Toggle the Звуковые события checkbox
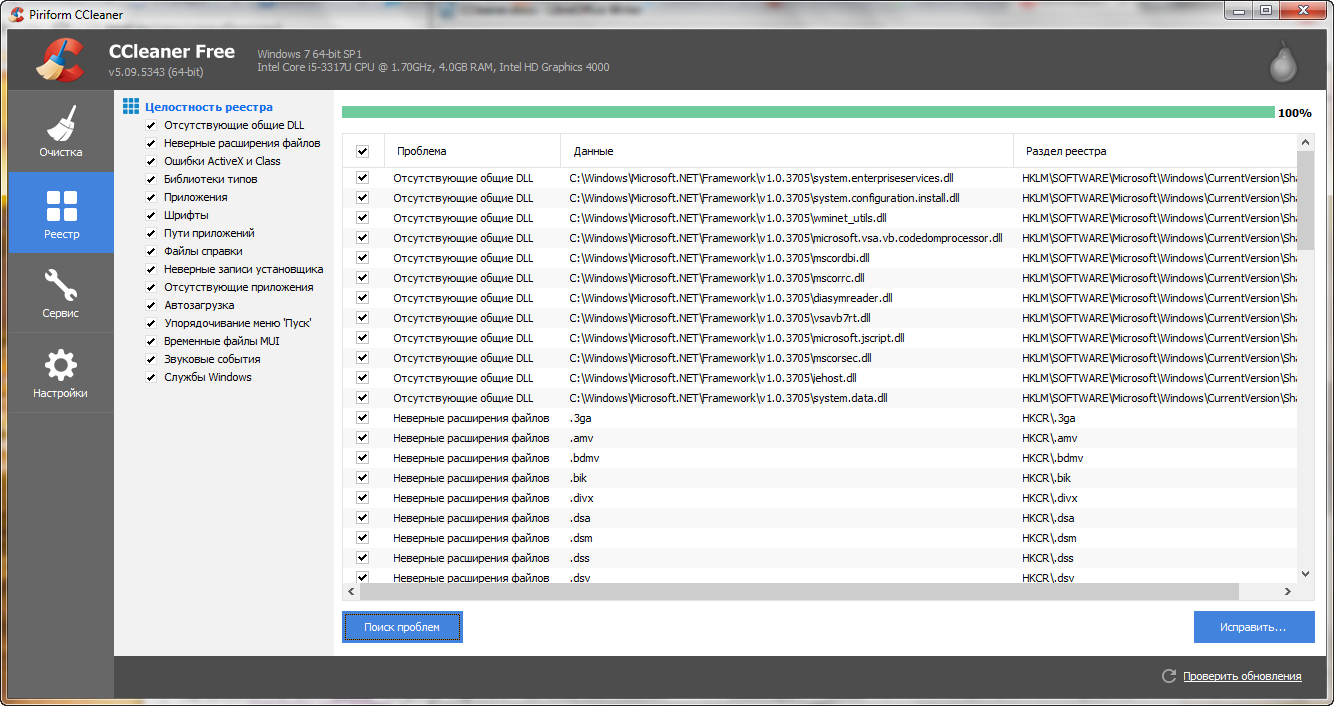1334x706 pixels. coord(151,359)
